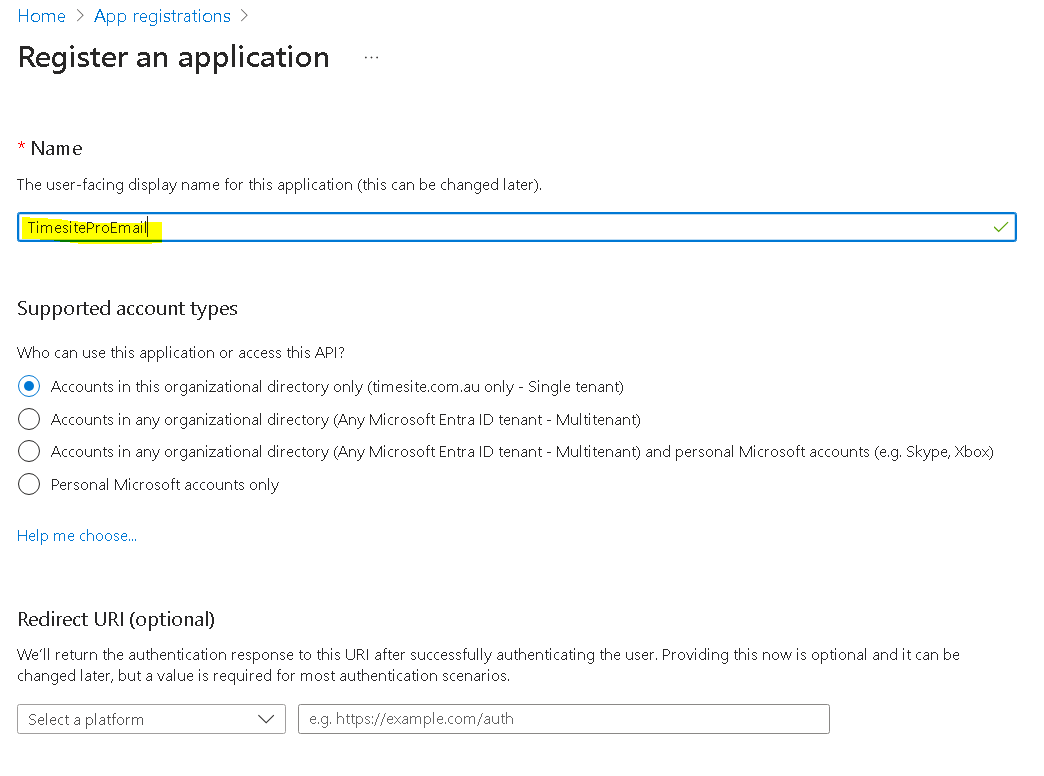Click the Supported account types heading

click(127, 308)
